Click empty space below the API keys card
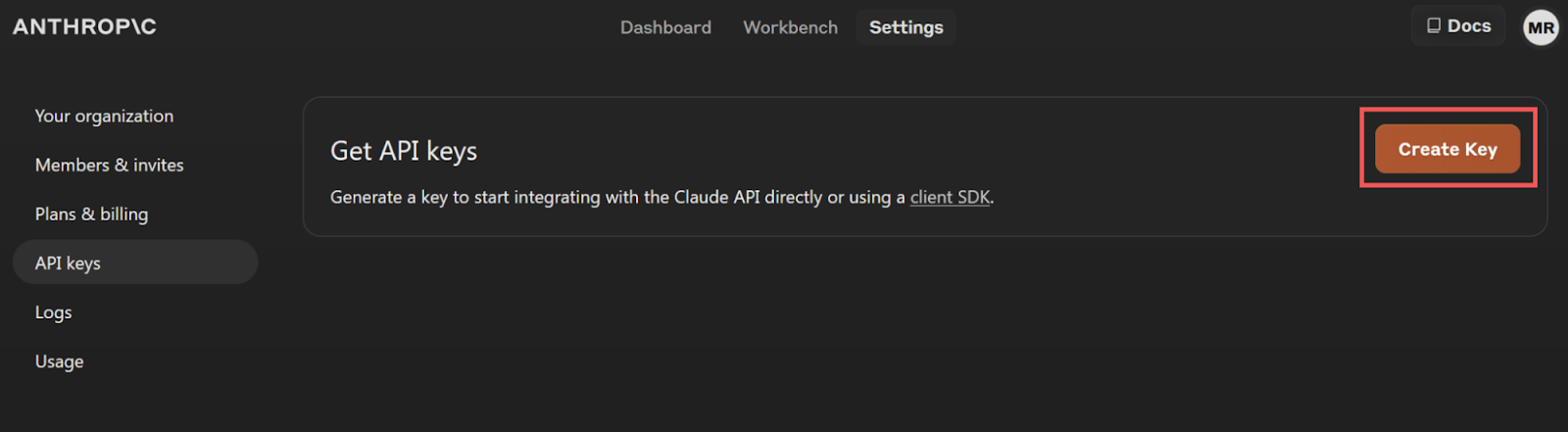 point(921,333)
